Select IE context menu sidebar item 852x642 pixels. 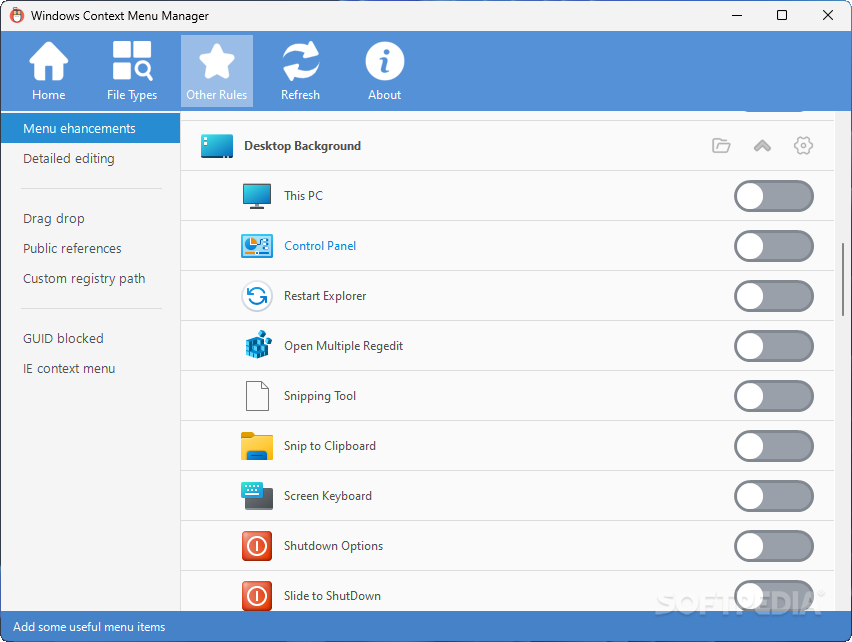click(x=90, y=368)
